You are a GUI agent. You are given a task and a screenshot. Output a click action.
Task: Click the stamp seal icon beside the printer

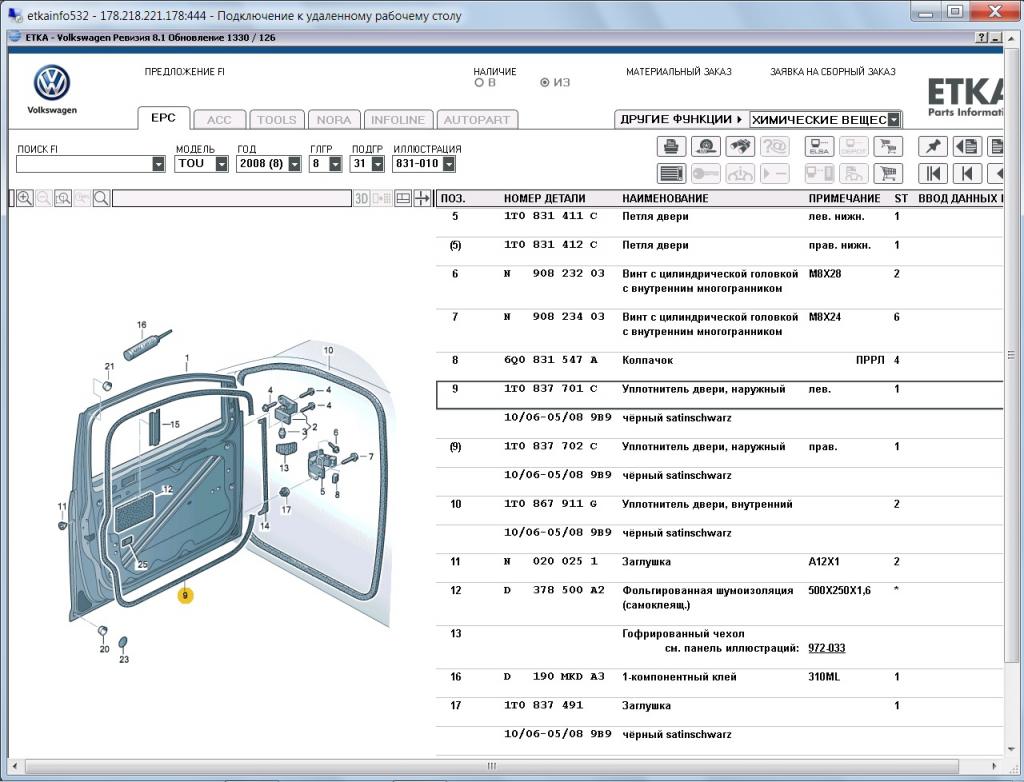tap(705, 146)
